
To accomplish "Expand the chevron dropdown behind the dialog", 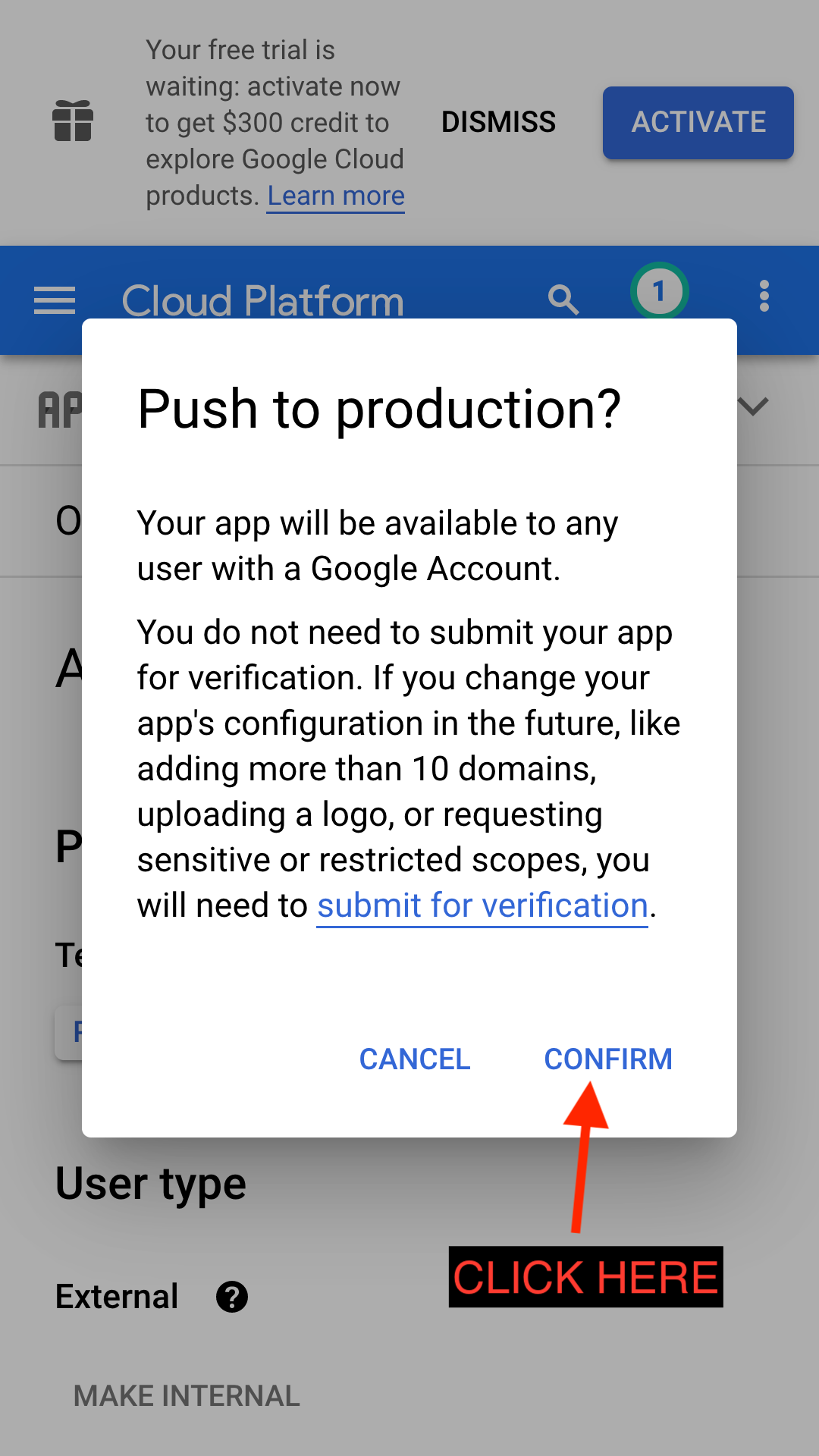I will 753,407.
